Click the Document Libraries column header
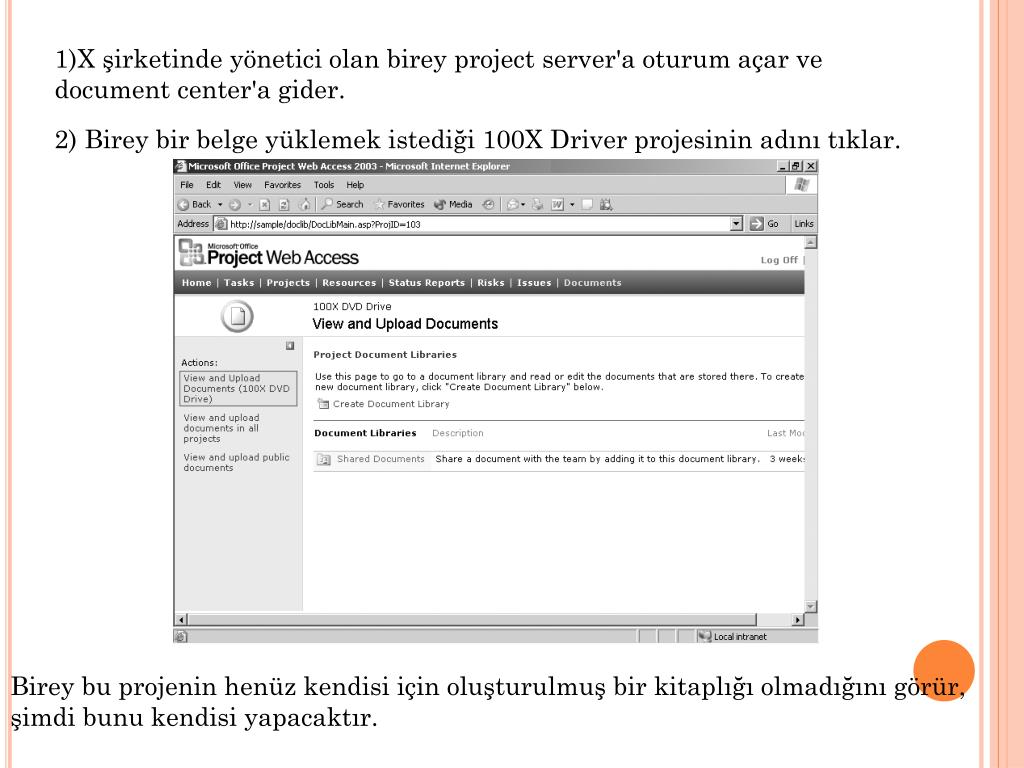Screen dimensions: 1024x768 (365, 433)
